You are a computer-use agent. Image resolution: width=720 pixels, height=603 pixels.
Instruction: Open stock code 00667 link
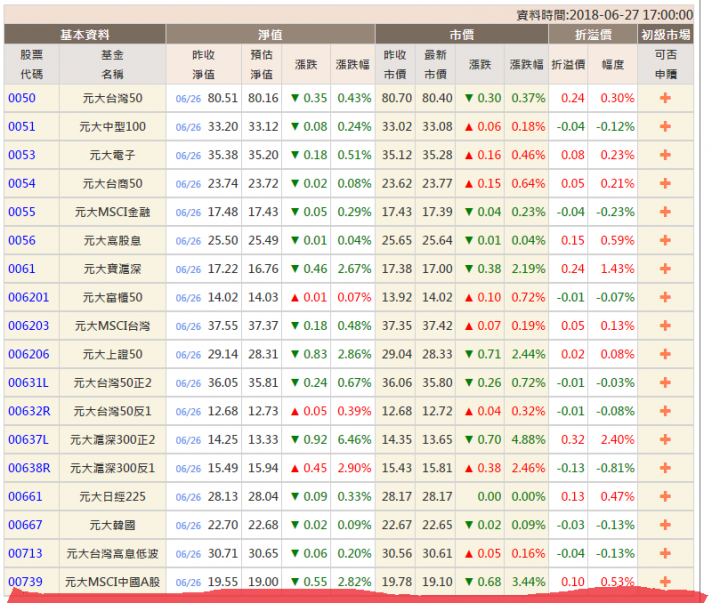pyautogui.click(x=25, y=525)
